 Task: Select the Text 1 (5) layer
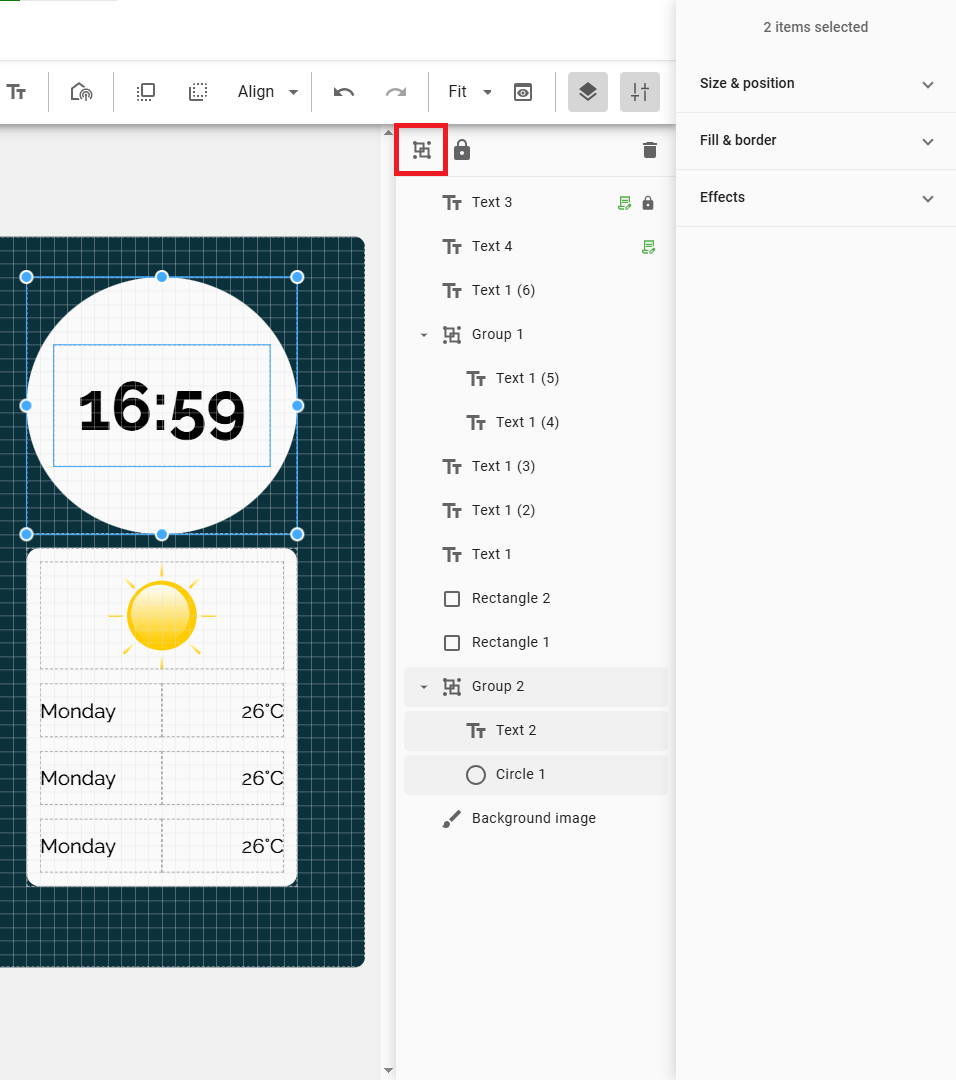[x=536, y=379]
